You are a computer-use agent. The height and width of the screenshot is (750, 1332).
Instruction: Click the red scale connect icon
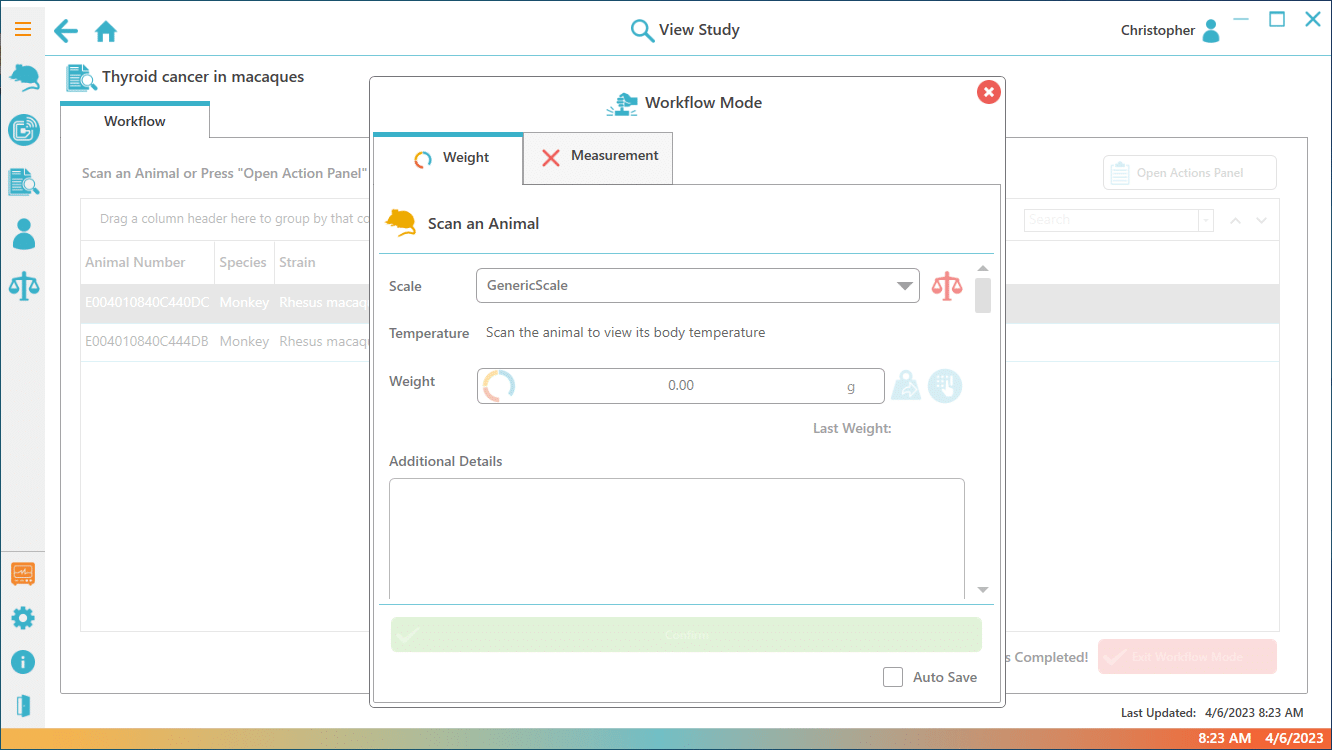945,286
